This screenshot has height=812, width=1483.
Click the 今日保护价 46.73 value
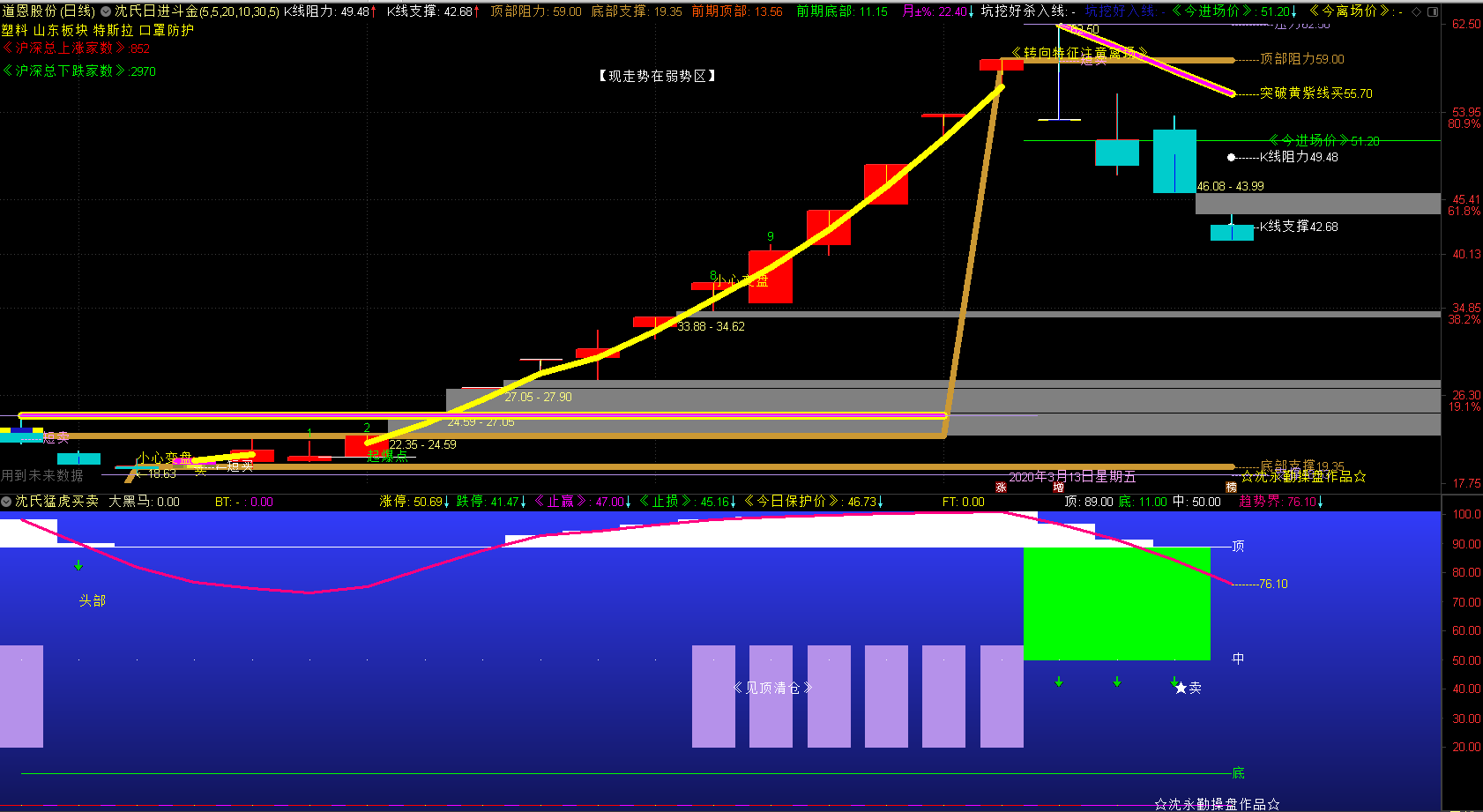[814, 502]
